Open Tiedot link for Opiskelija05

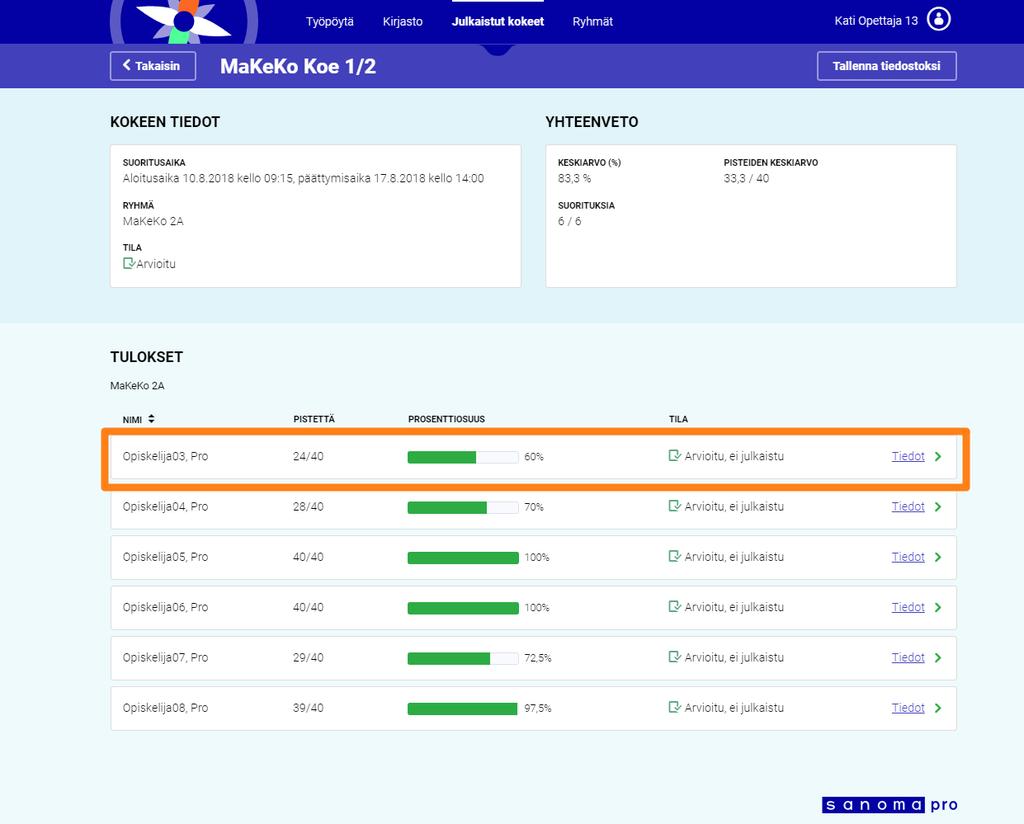pyautogui.click(x=908, y=557)
